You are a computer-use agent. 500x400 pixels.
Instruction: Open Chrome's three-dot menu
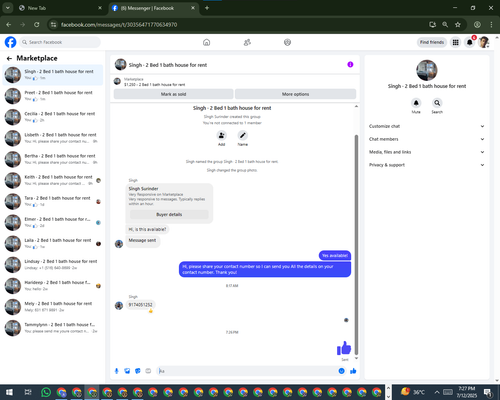pyautogui.click(x=491, y=25)
